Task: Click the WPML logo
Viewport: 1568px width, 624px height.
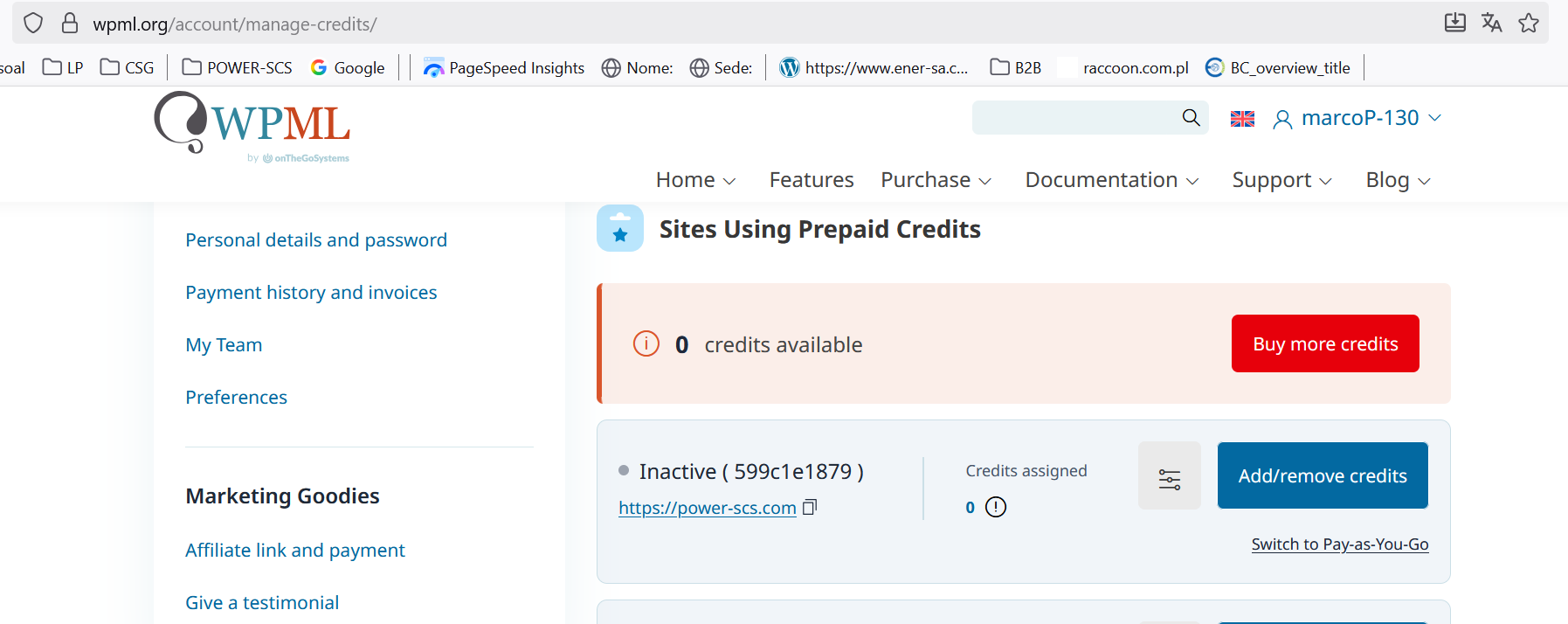Action: [252, 127]
